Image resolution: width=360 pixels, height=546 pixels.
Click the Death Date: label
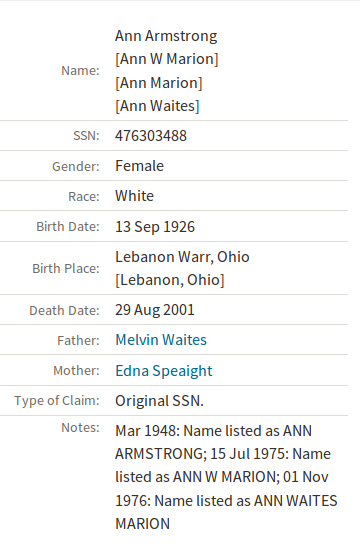coord(64,311)
